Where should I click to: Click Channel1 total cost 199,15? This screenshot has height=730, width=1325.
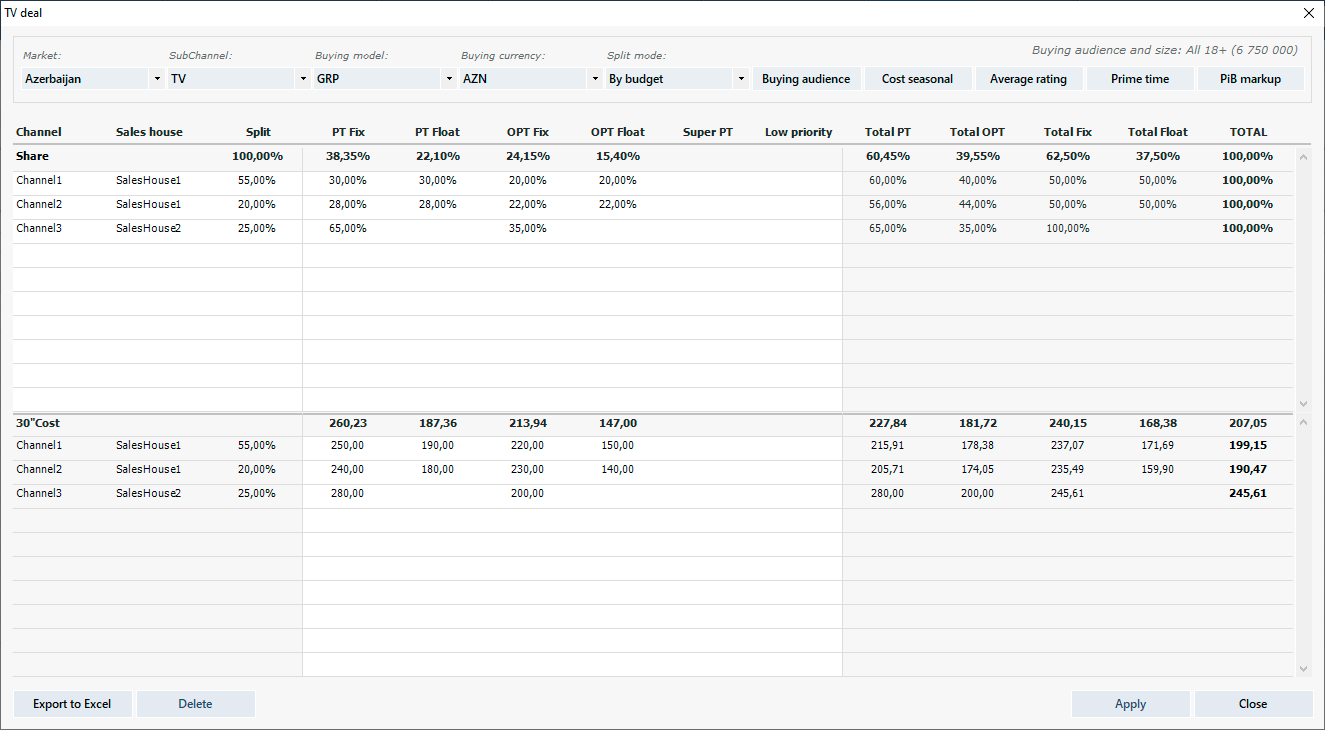pos(1248,445)
